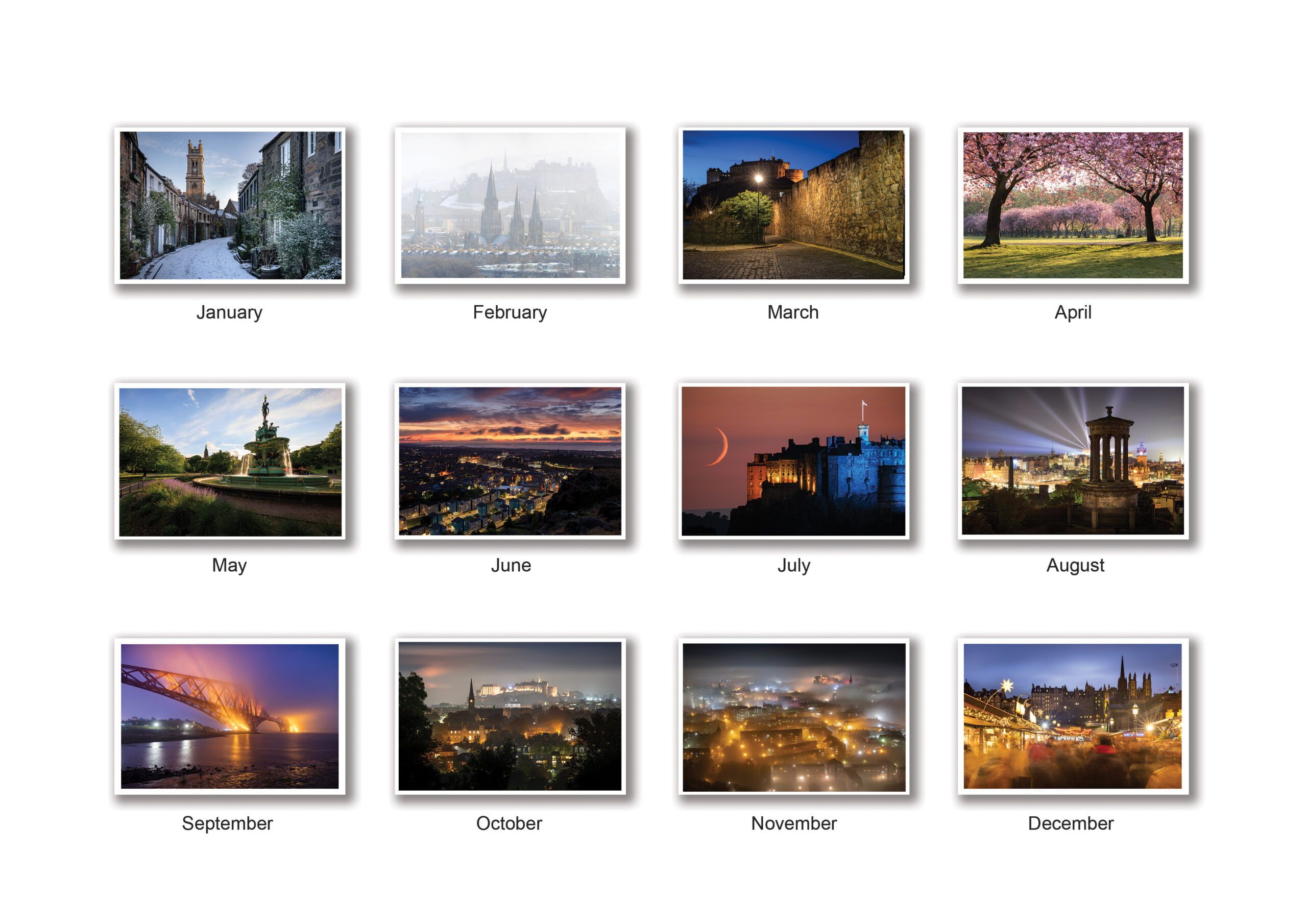Screen dimensions: 1307x924
Task: Click the June caption text
Action: click(511, 565)
